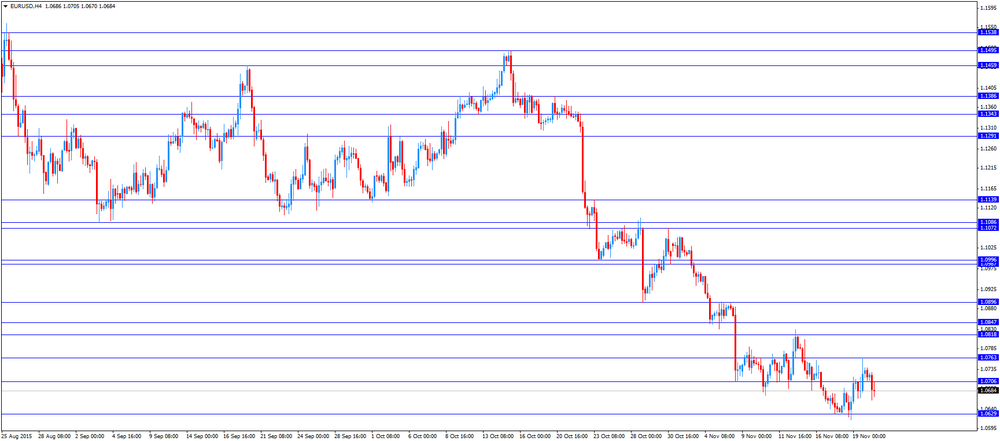Click the 20 Oct 16:00 time axis label
The image size is (1000, 441).
[572, 437]
